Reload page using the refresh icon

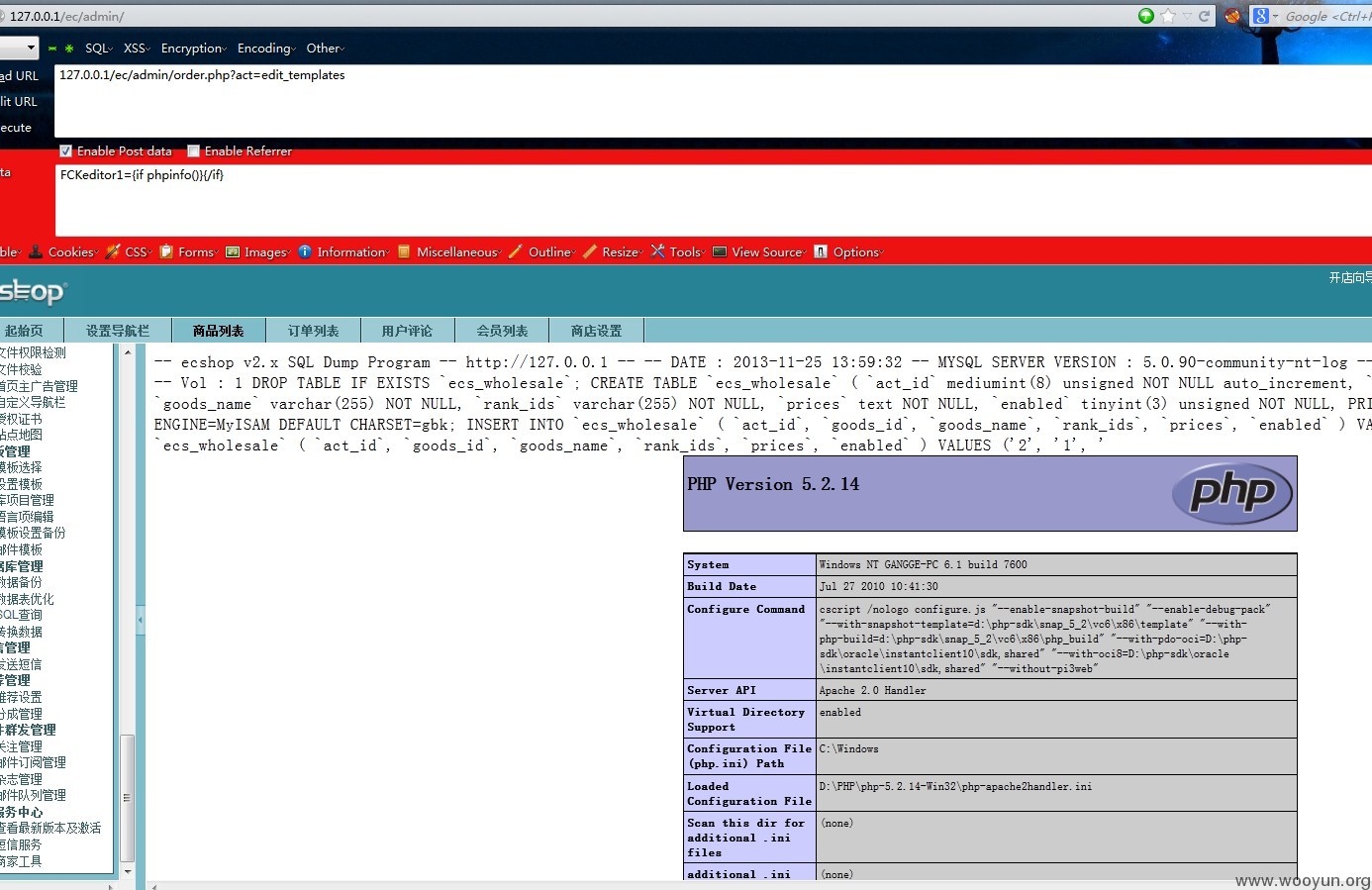point(1204,16)
